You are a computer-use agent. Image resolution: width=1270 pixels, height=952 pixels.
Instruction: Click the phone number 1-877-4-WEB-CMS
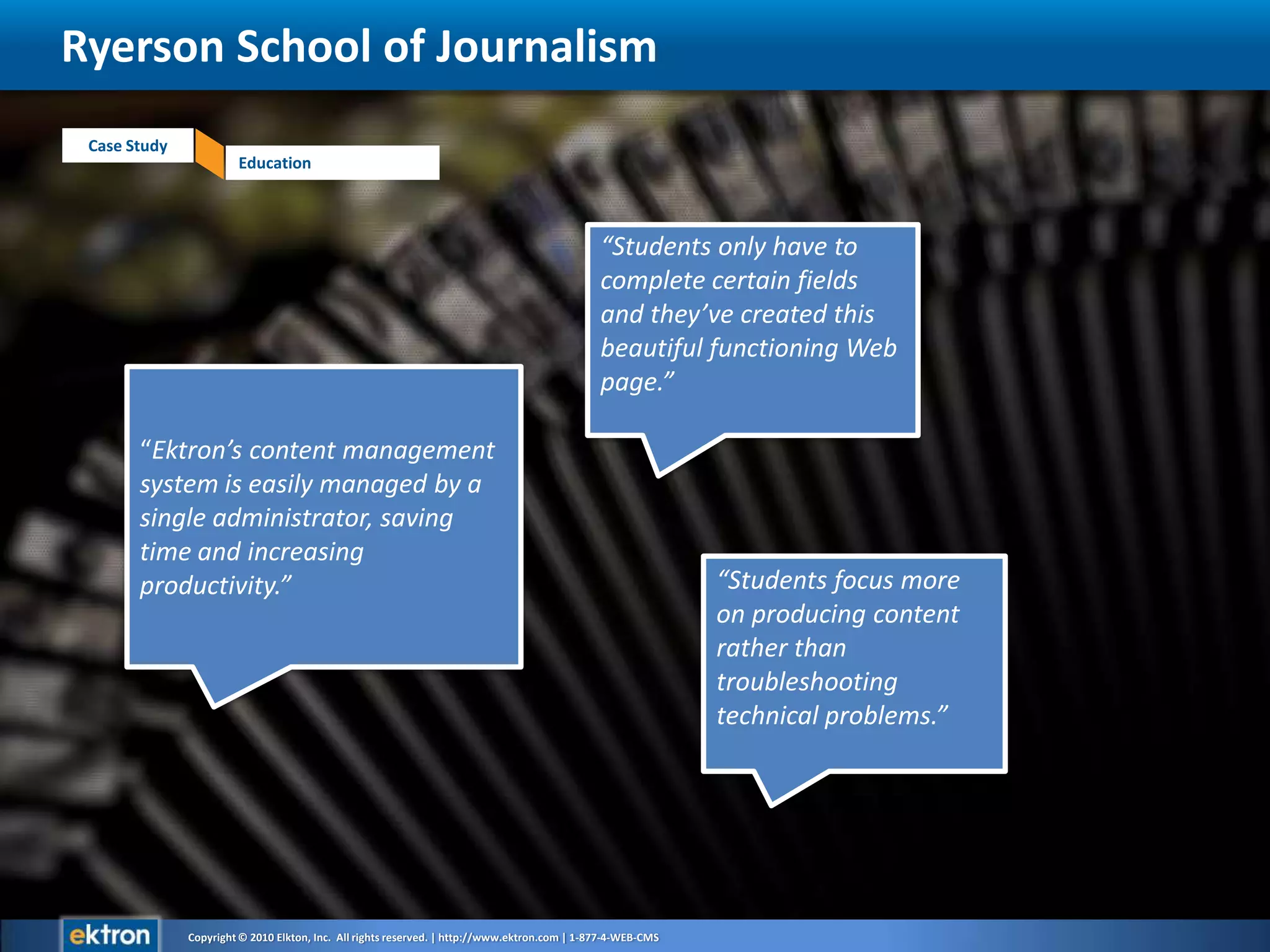[614, 938]
